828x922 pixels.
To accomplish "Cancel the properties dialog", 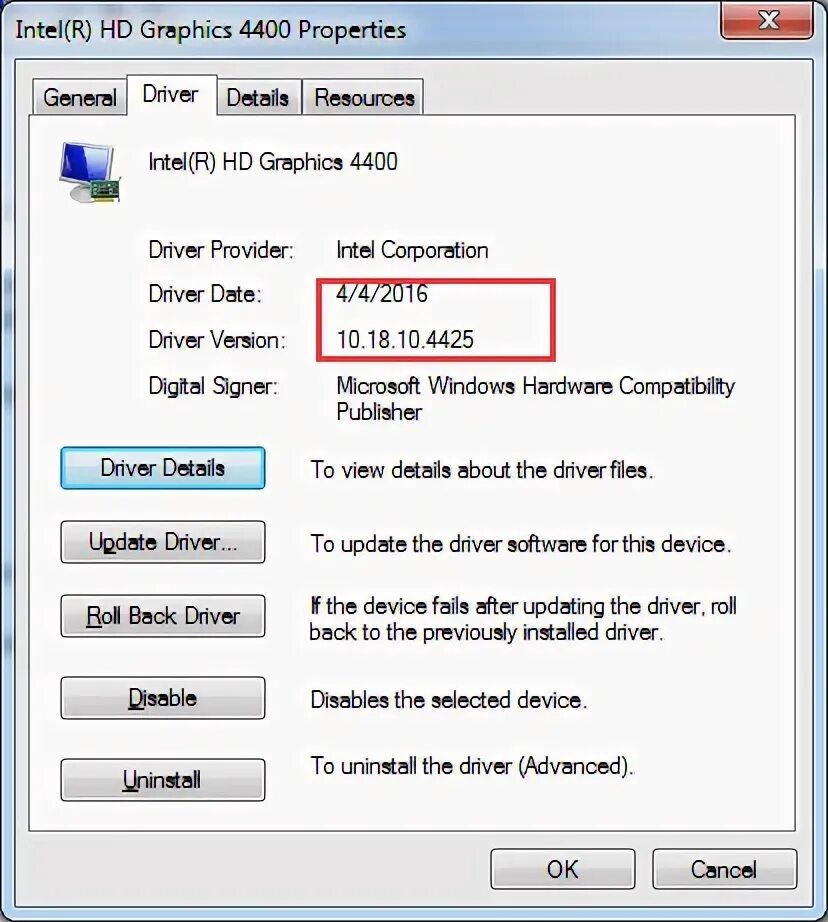I will 724,869.
